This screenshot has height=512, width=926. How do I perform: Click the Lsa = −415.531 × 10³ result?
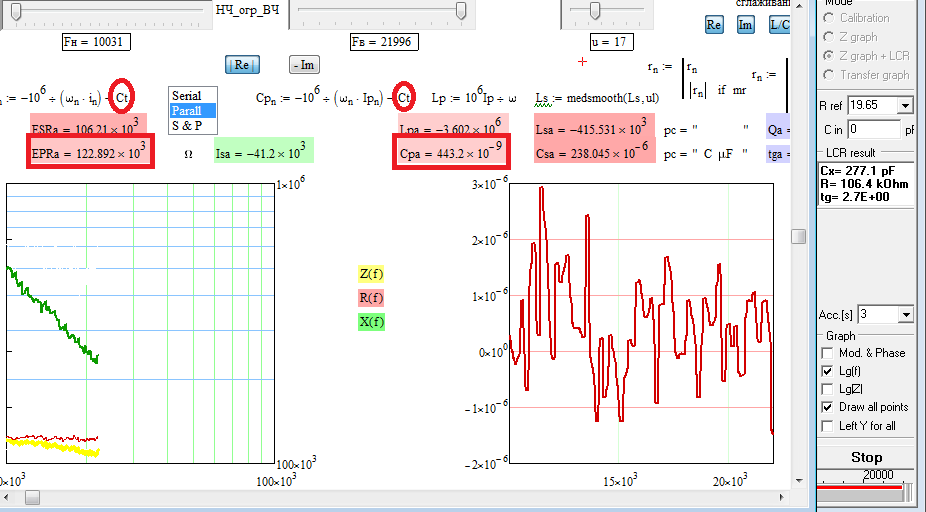[595, 127]
